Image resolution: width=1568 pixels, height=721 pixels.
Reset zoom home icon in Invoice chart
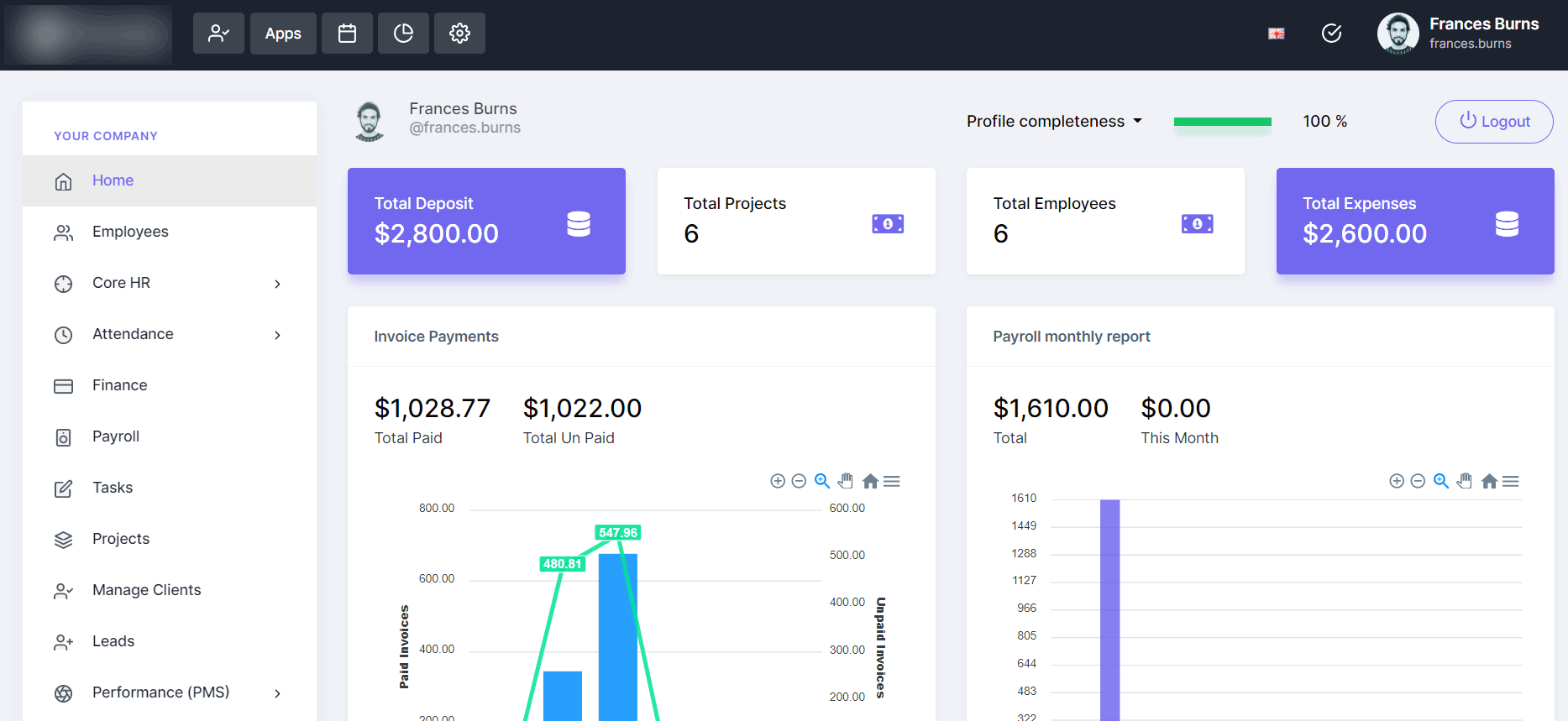click(x=870, y=481)
